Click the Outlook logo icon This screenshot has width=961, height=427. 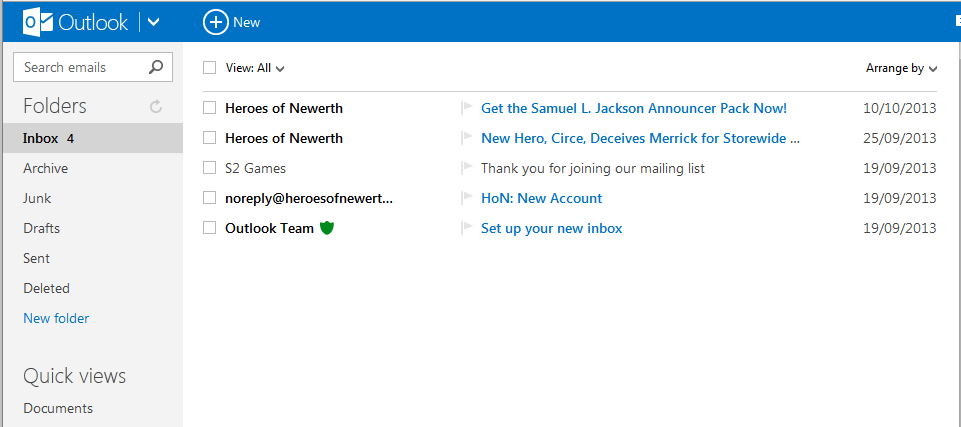(x=38, y=23)
